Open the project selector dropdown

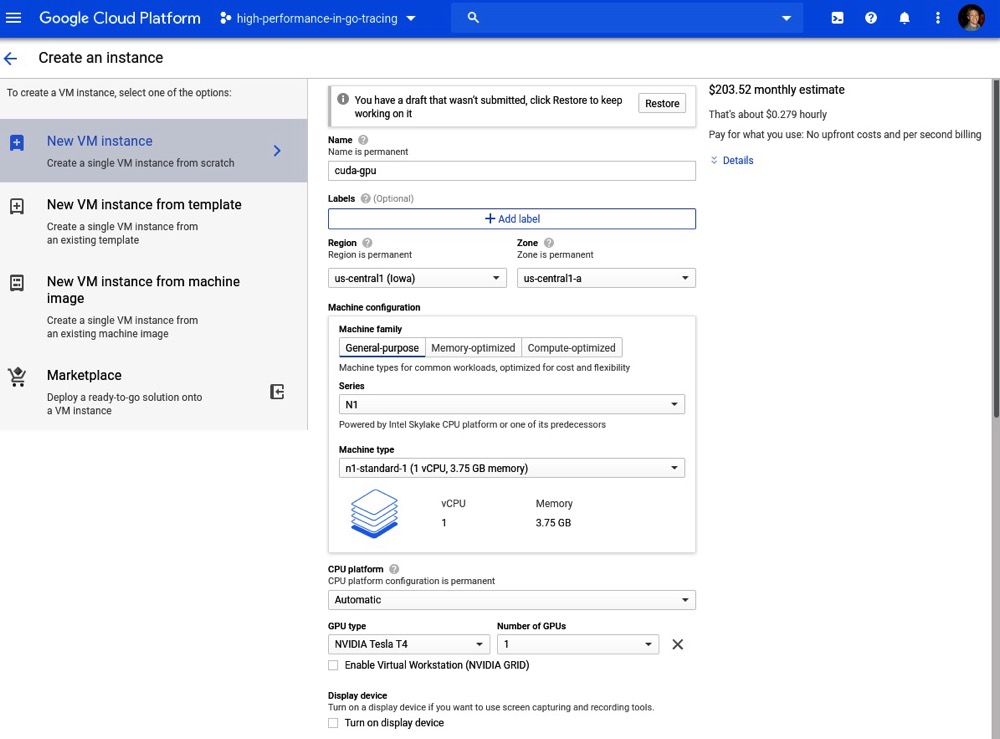(x=318, y=18)
